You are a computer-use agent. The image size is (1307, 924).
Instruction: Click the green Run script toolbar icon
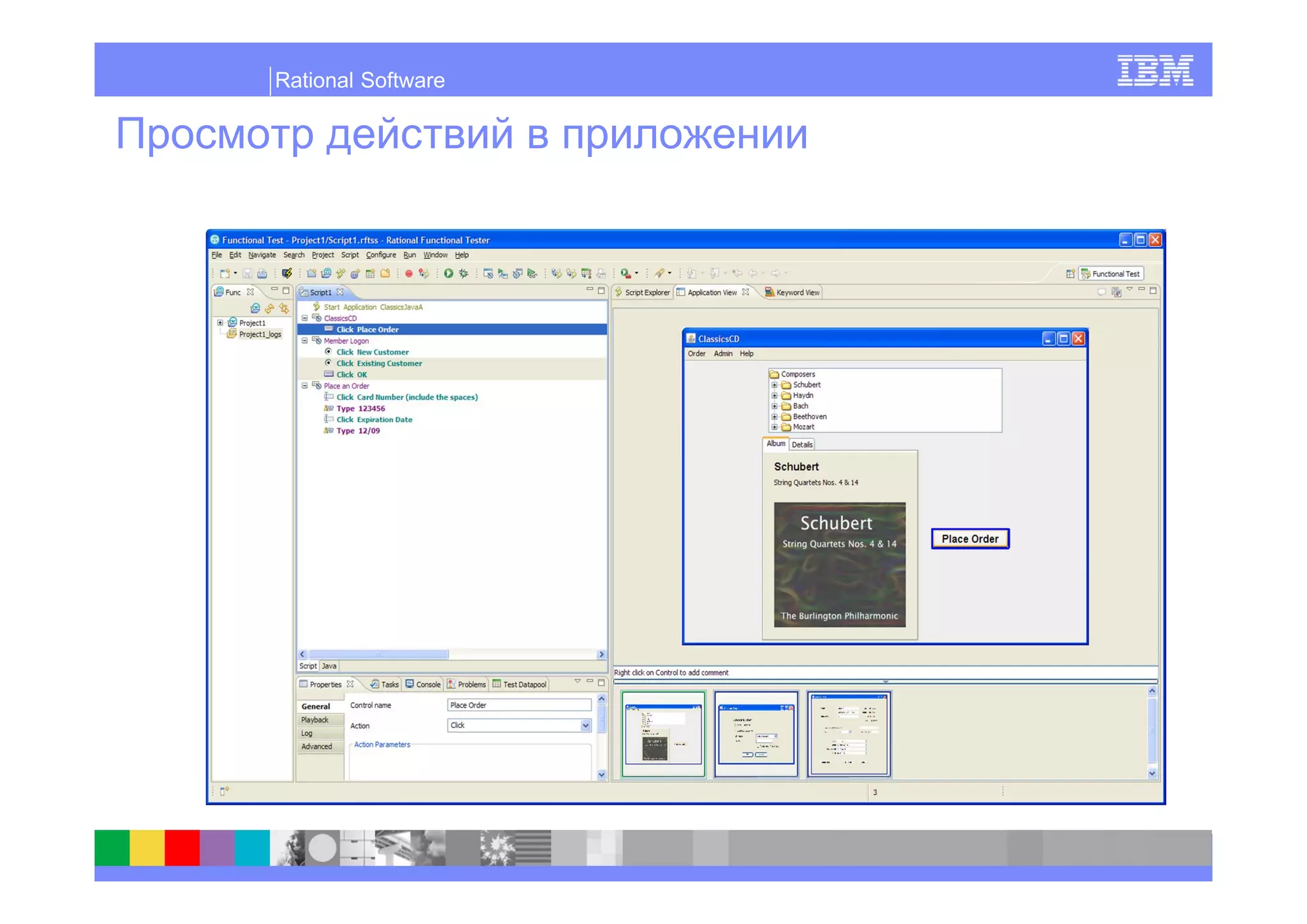tap(449, 274)
